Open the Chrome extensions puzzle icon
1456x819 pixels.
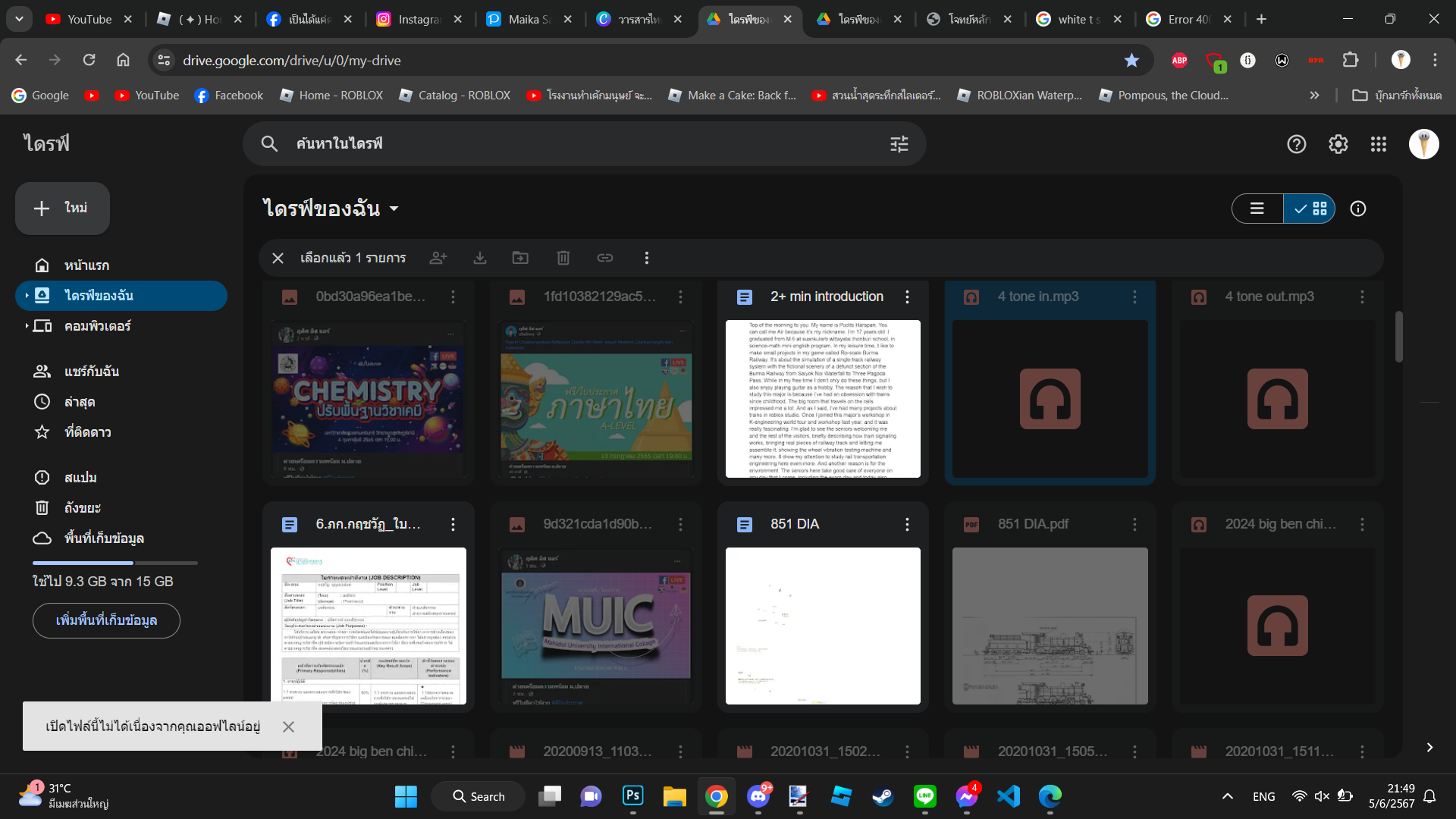click(1351, 60)
